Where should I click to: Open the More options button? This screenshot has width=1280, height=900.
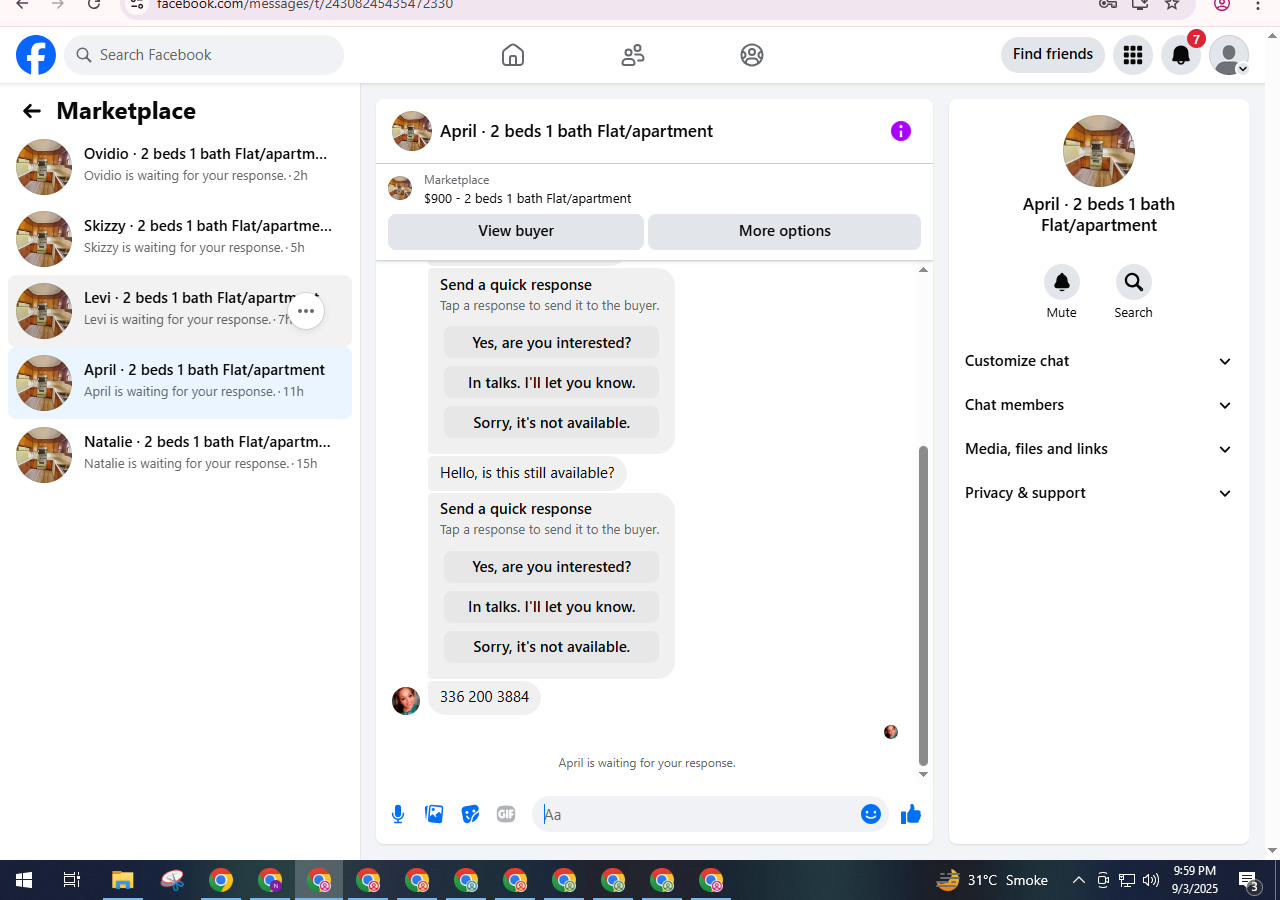pos(785,231)
